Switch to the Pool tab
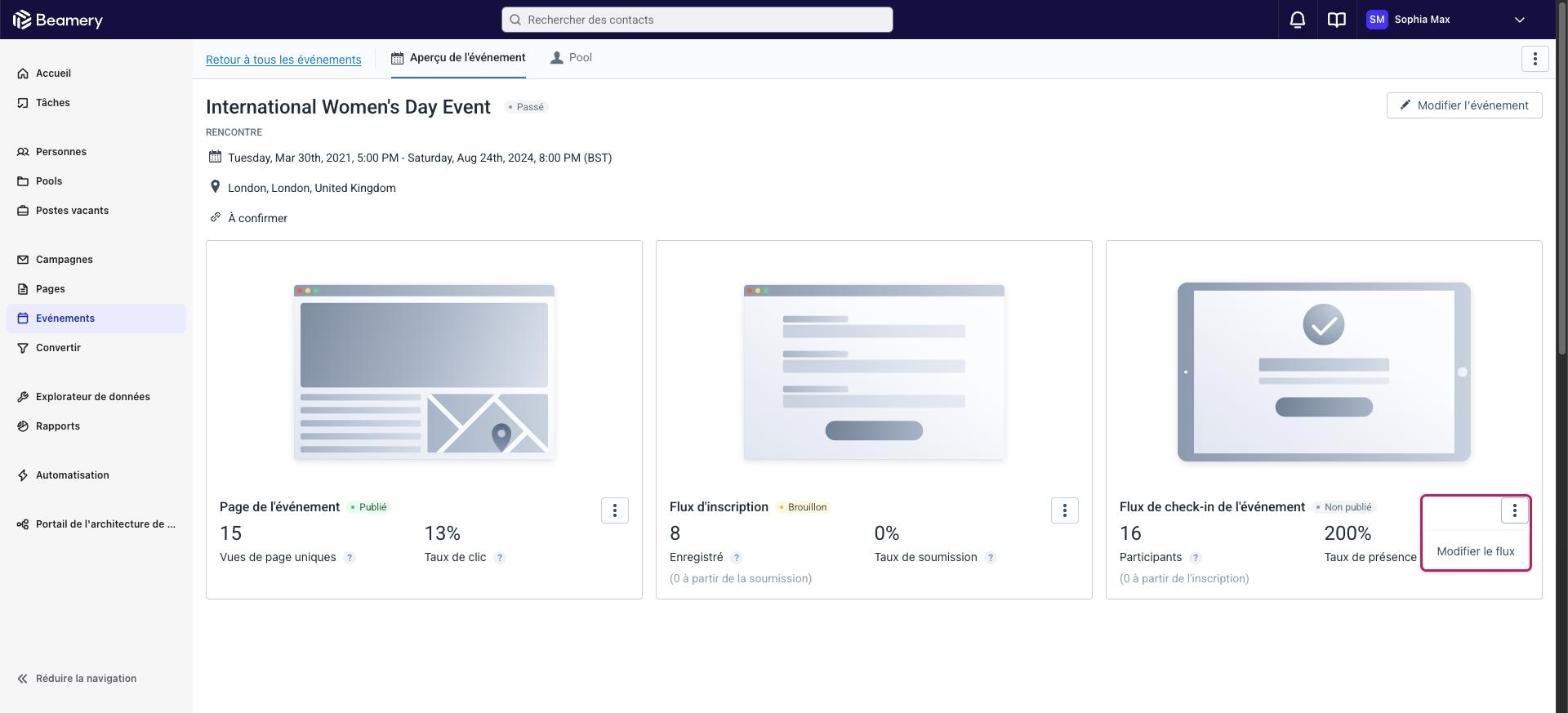Screen dimensions: 1568x713 [571, 58]
